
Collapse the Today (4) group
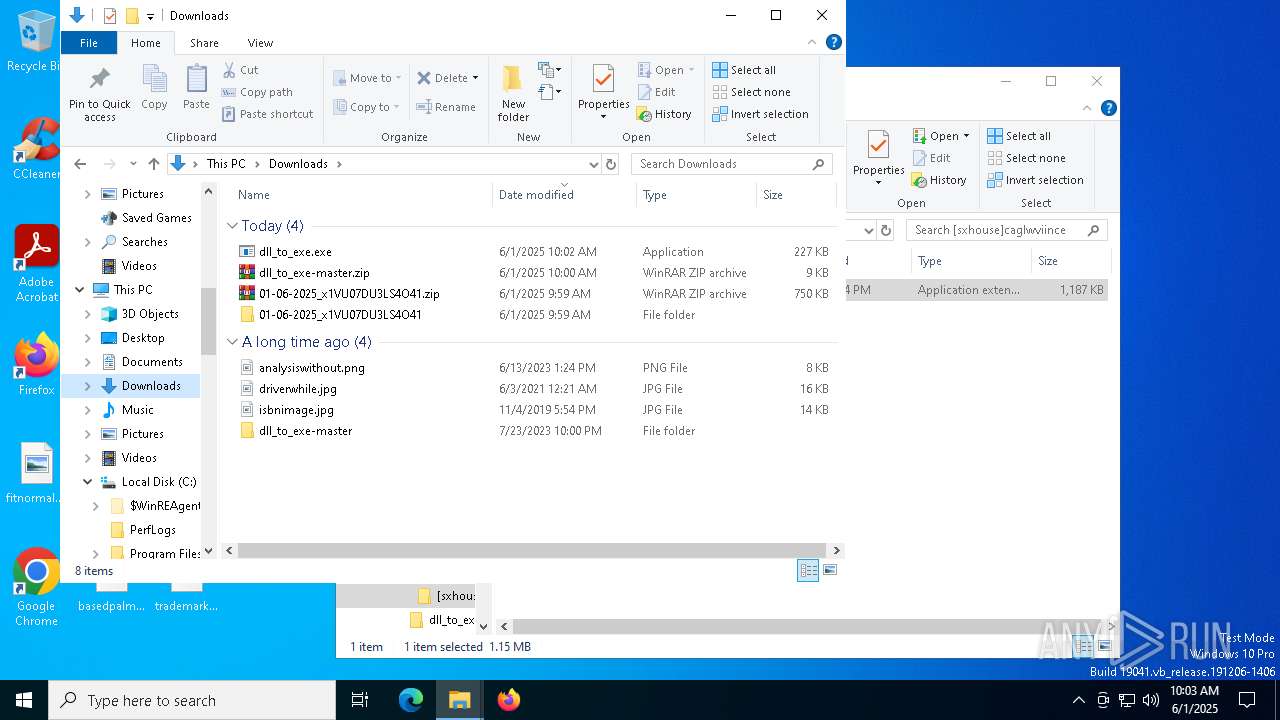pos(232,226)
